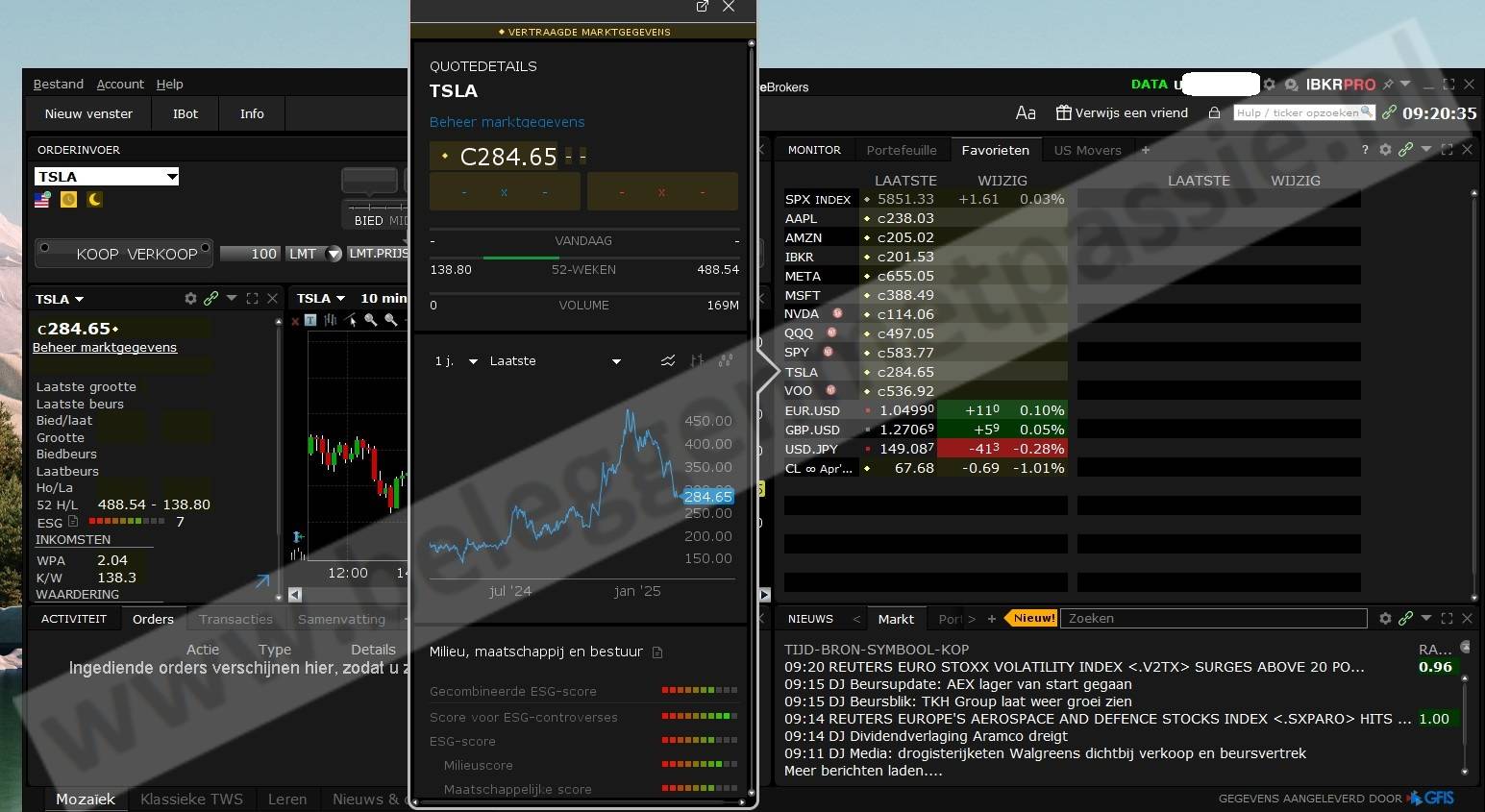Open the TSLA symbol dropdown in order entry
The height and width of the screenshot is (812, 1485).
click(172, 177)
